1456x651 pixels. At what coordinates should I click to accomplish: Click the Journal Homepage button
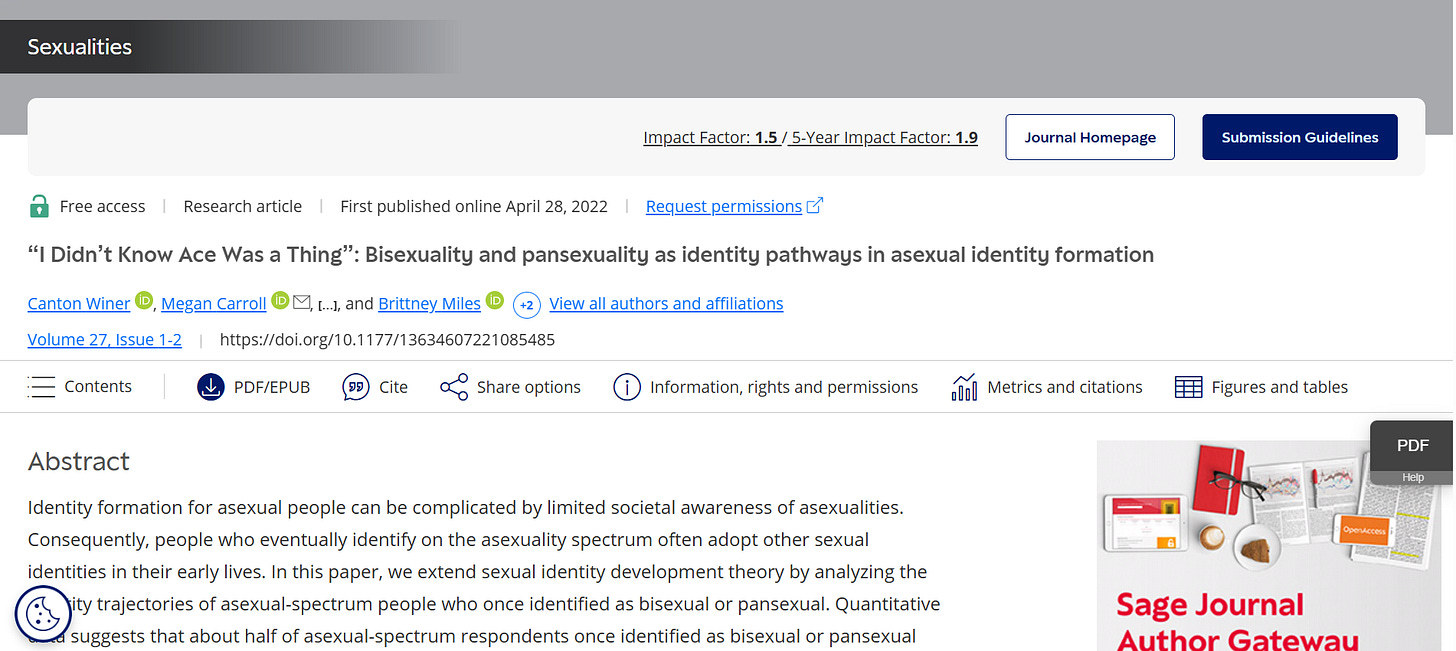tap(1089, 137)
